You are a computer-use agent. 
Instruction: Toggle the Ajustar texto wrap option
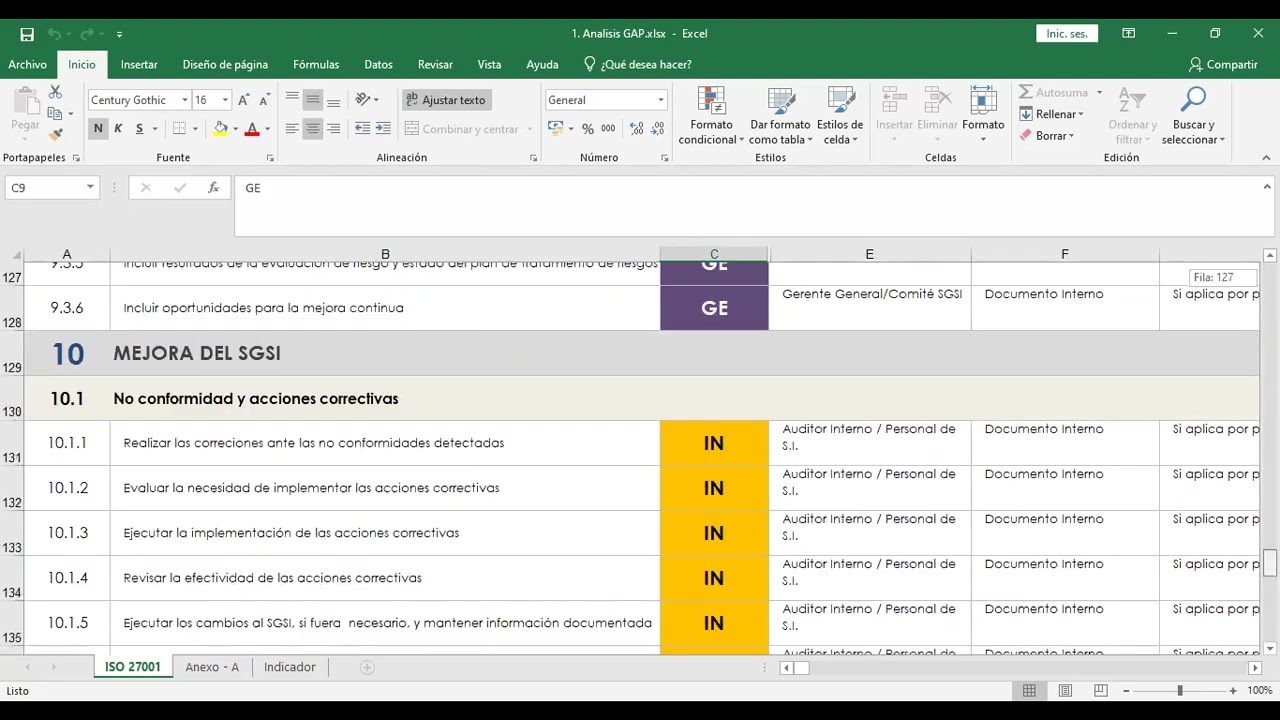[446, 100]
